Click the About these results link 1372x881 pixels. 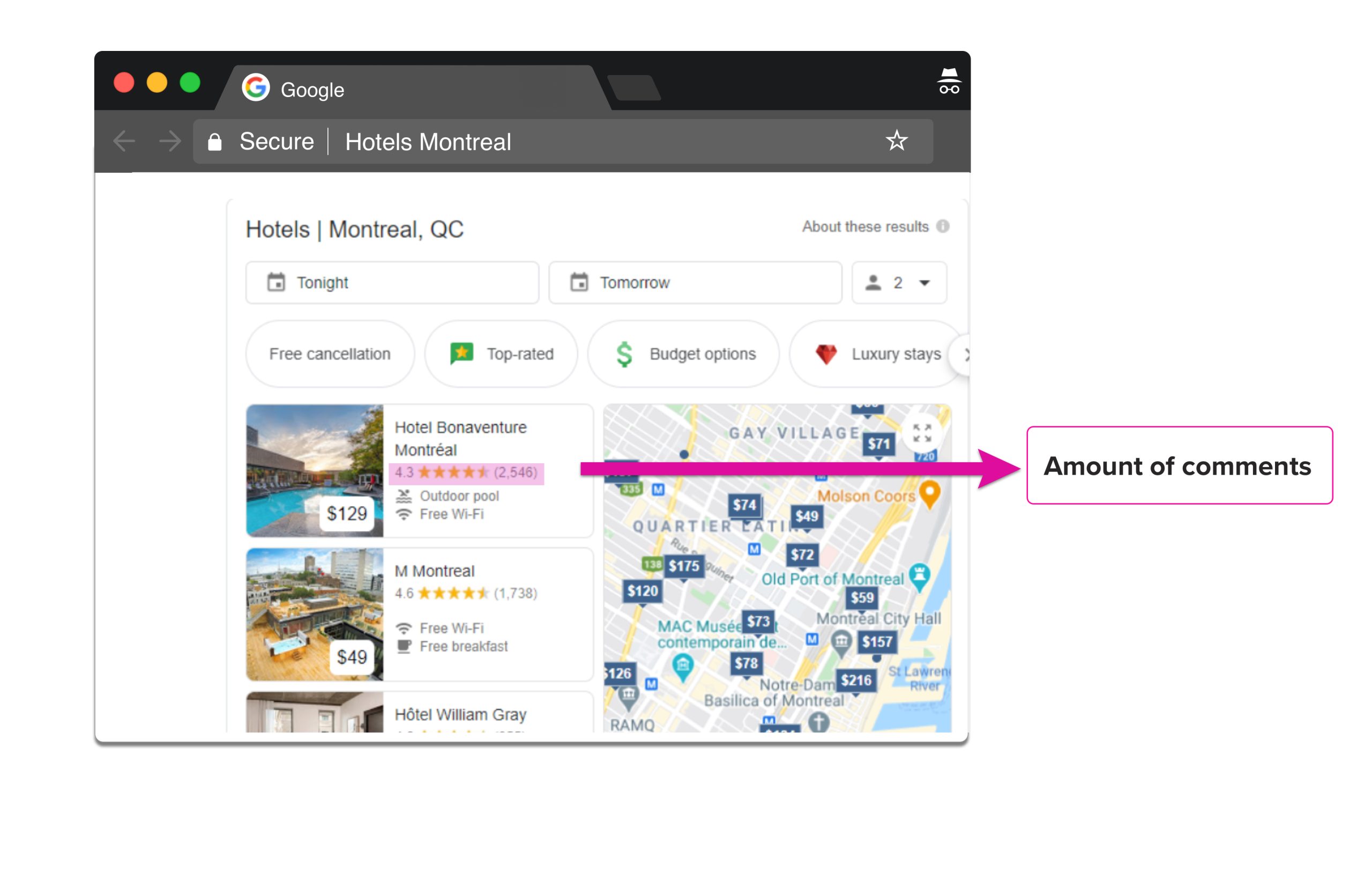tap(865, 226)
